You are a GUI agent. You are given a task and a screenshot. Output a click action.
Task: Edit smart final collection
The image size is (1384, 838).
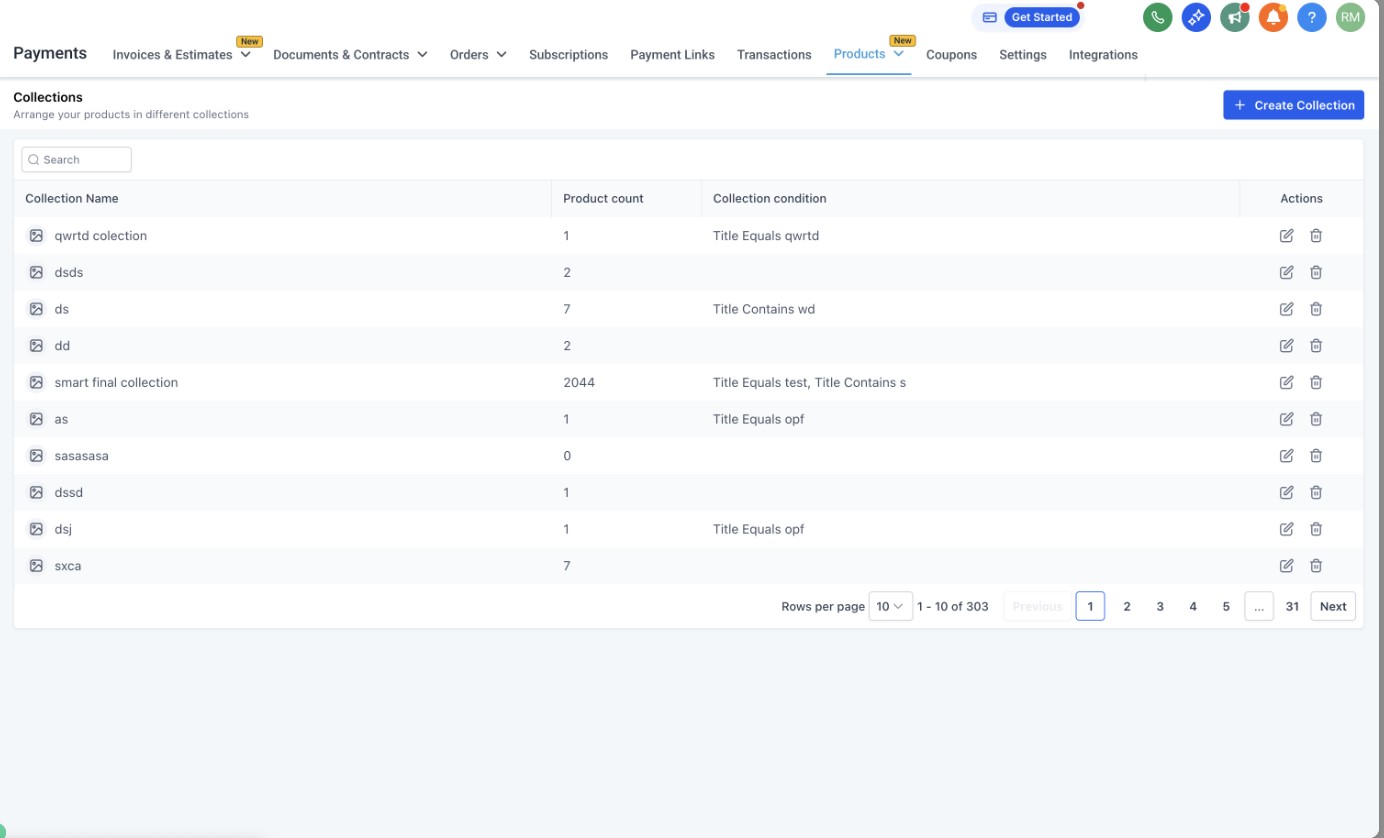coord(1287,382)
